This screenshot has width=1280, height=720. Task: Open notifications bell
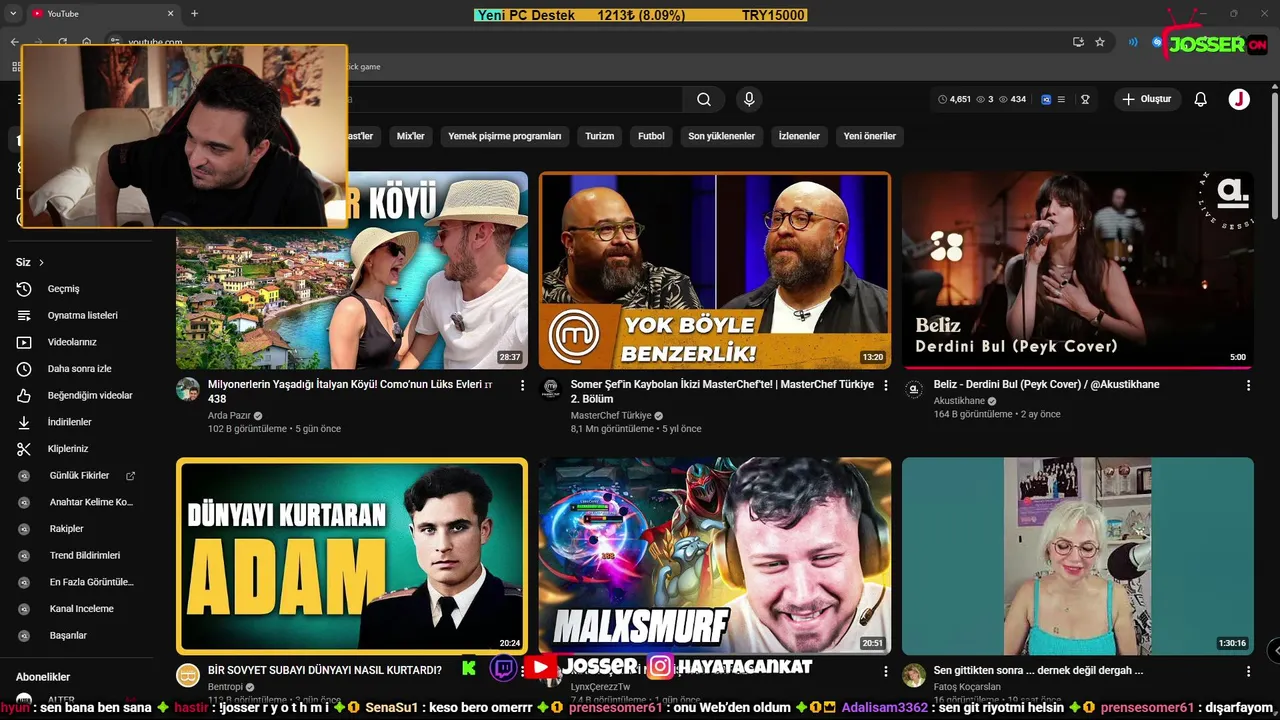(1201, 99)
